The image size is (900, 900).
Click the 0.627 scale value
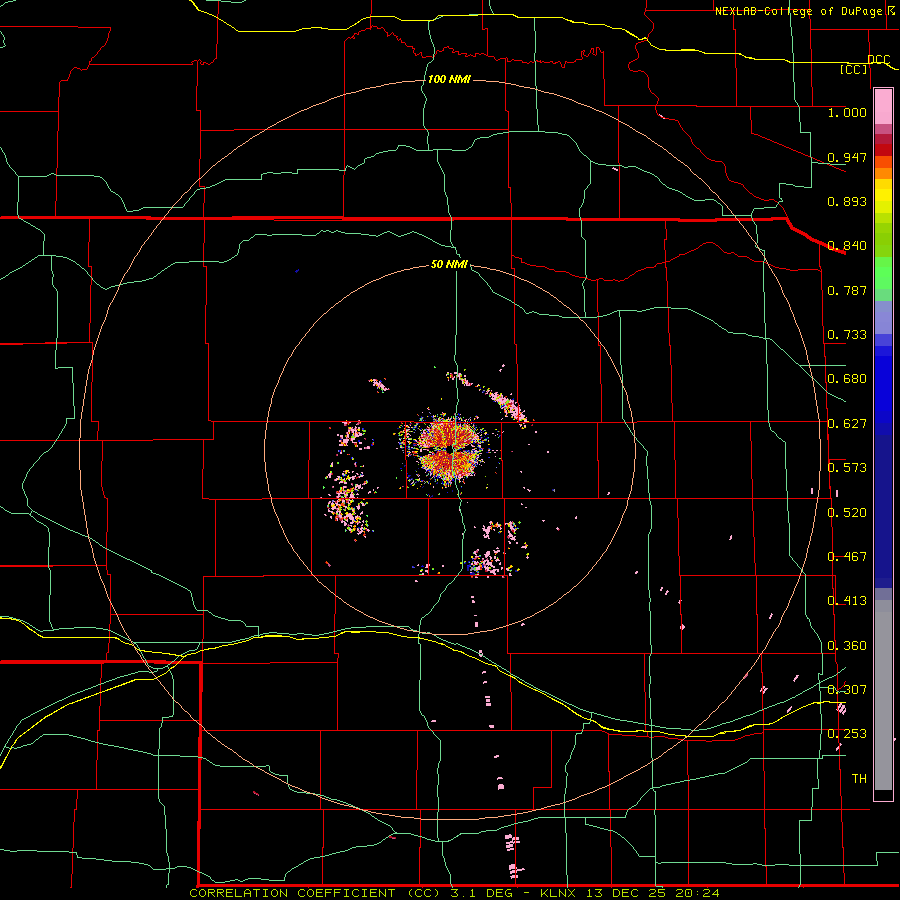coord(847,424)
